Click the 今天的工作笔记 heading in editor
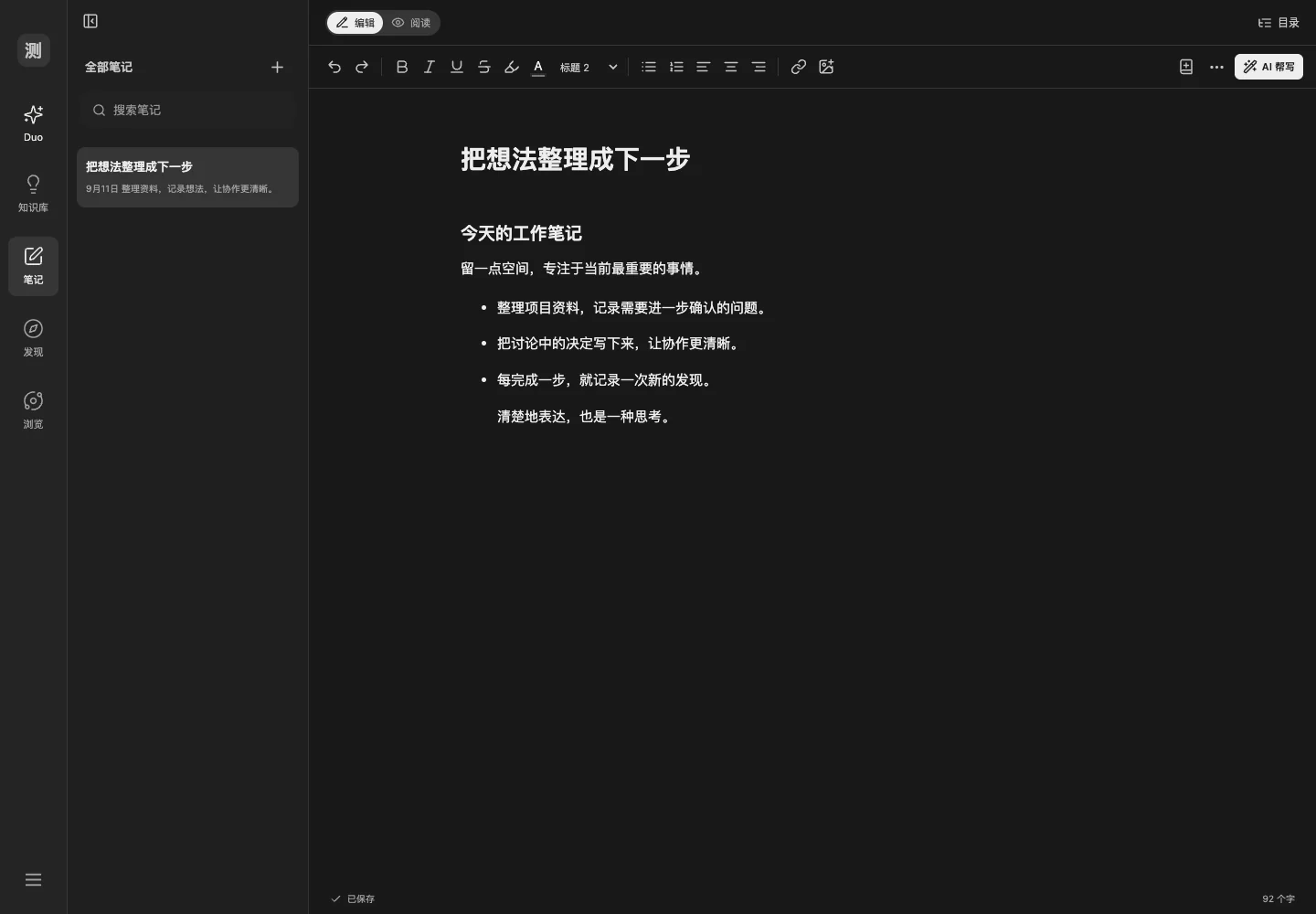The image size is (1316, 914). tap(521, 233)
